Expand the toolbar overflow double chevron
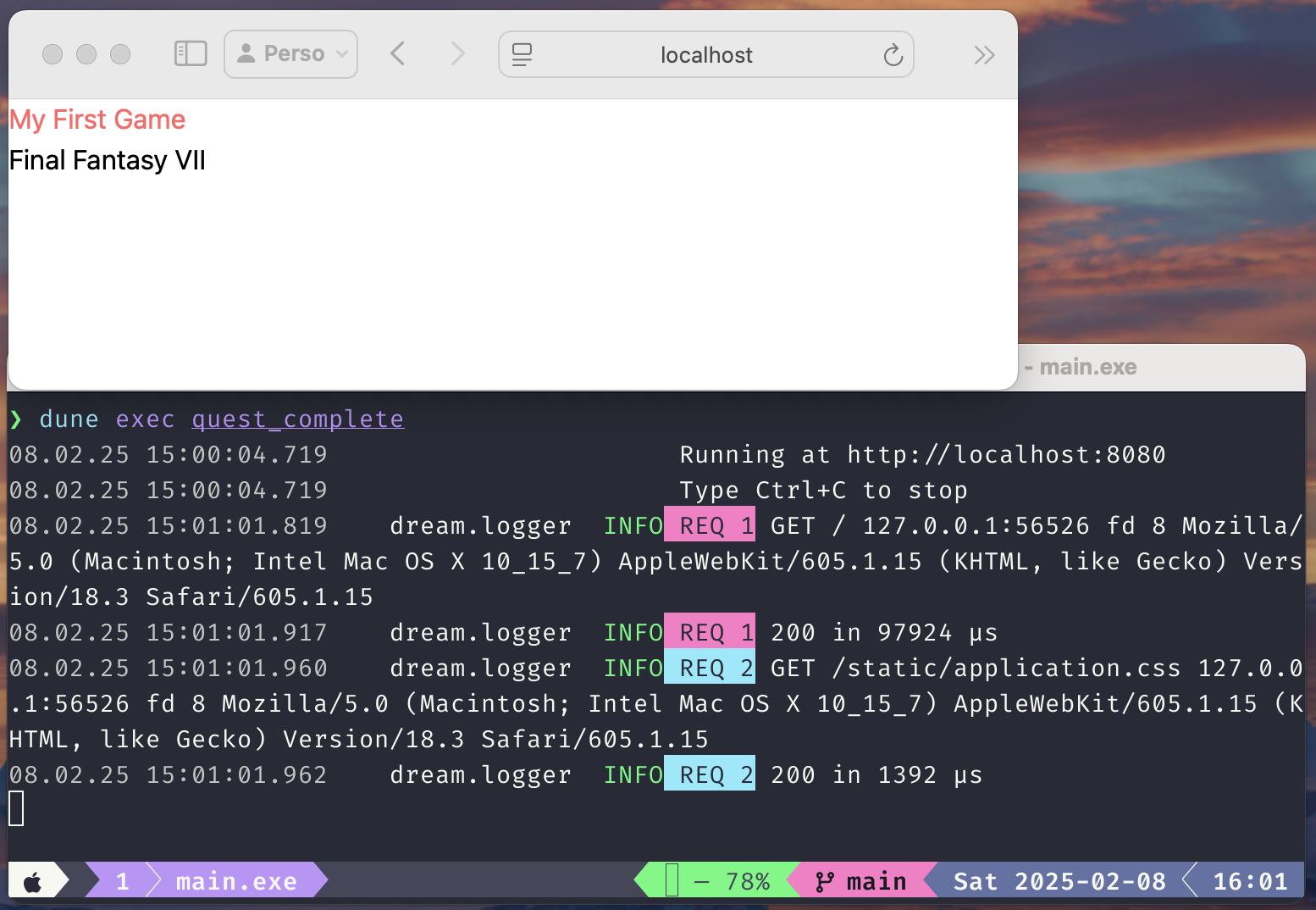 pyautogui.click(x=983, y=55)
